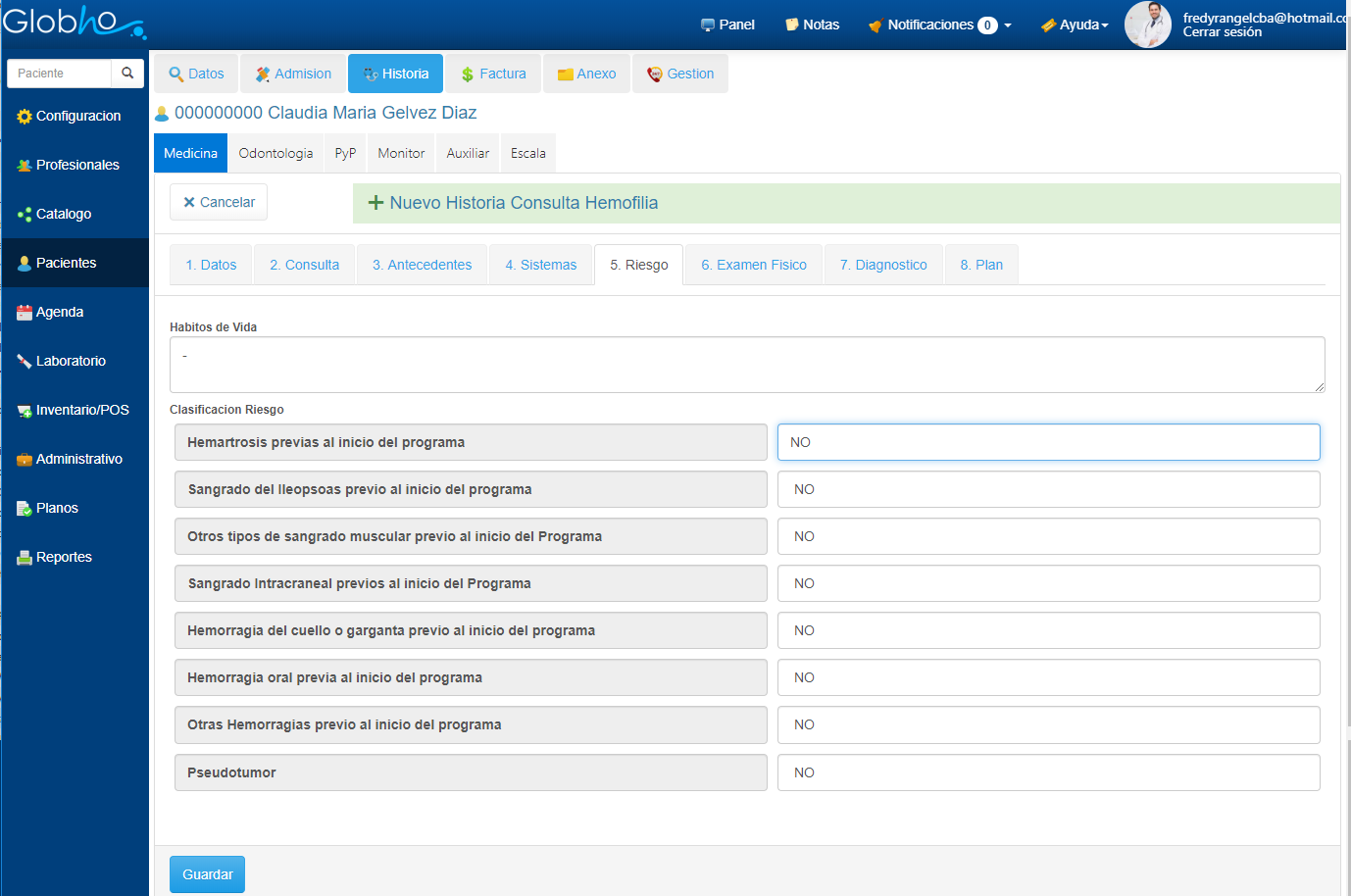Open Configuracion gear icon in sidebar
Screen dimensions: 1351x896
25,117
